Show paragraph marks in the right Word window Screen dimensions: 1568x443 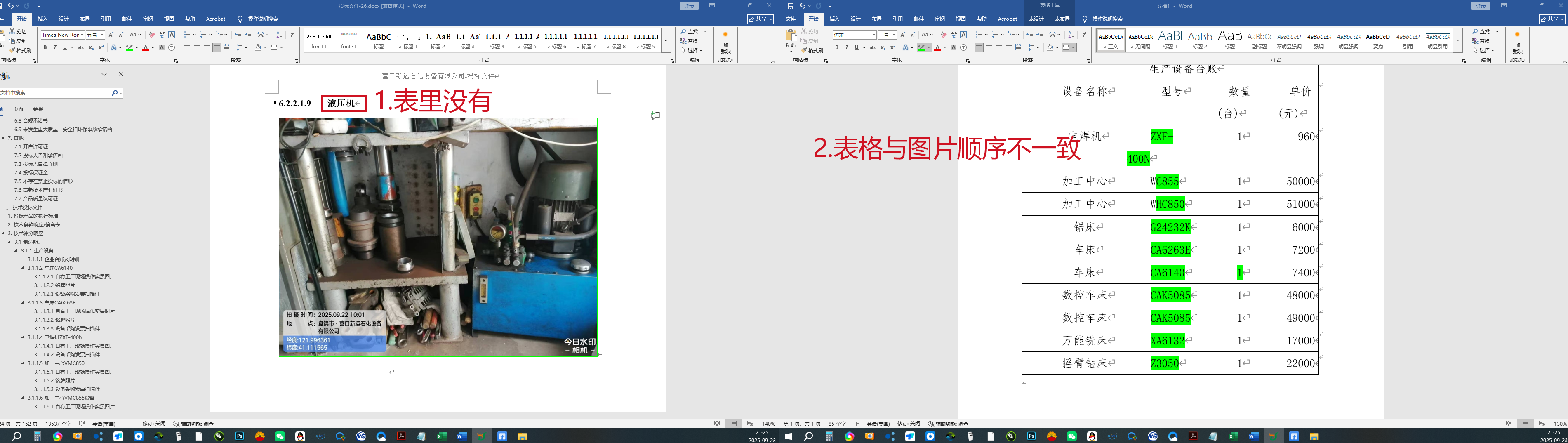[1084, 35]
